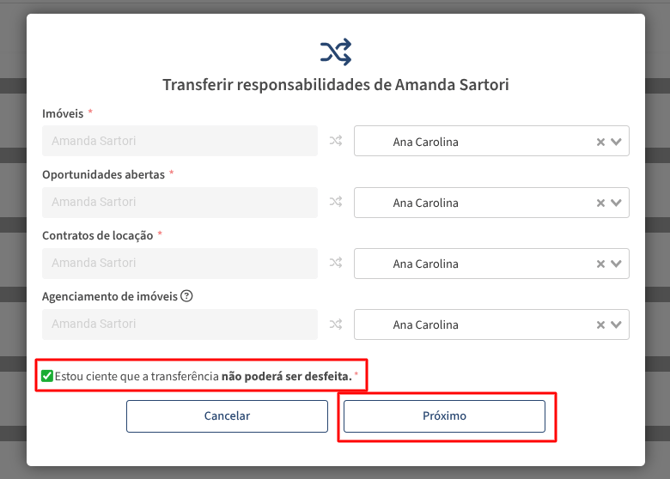Viewport: 670px width, 479px height.
Task: Clear Ana Carolina selection in Imóveis field
Action: click(x=600, y=142)
